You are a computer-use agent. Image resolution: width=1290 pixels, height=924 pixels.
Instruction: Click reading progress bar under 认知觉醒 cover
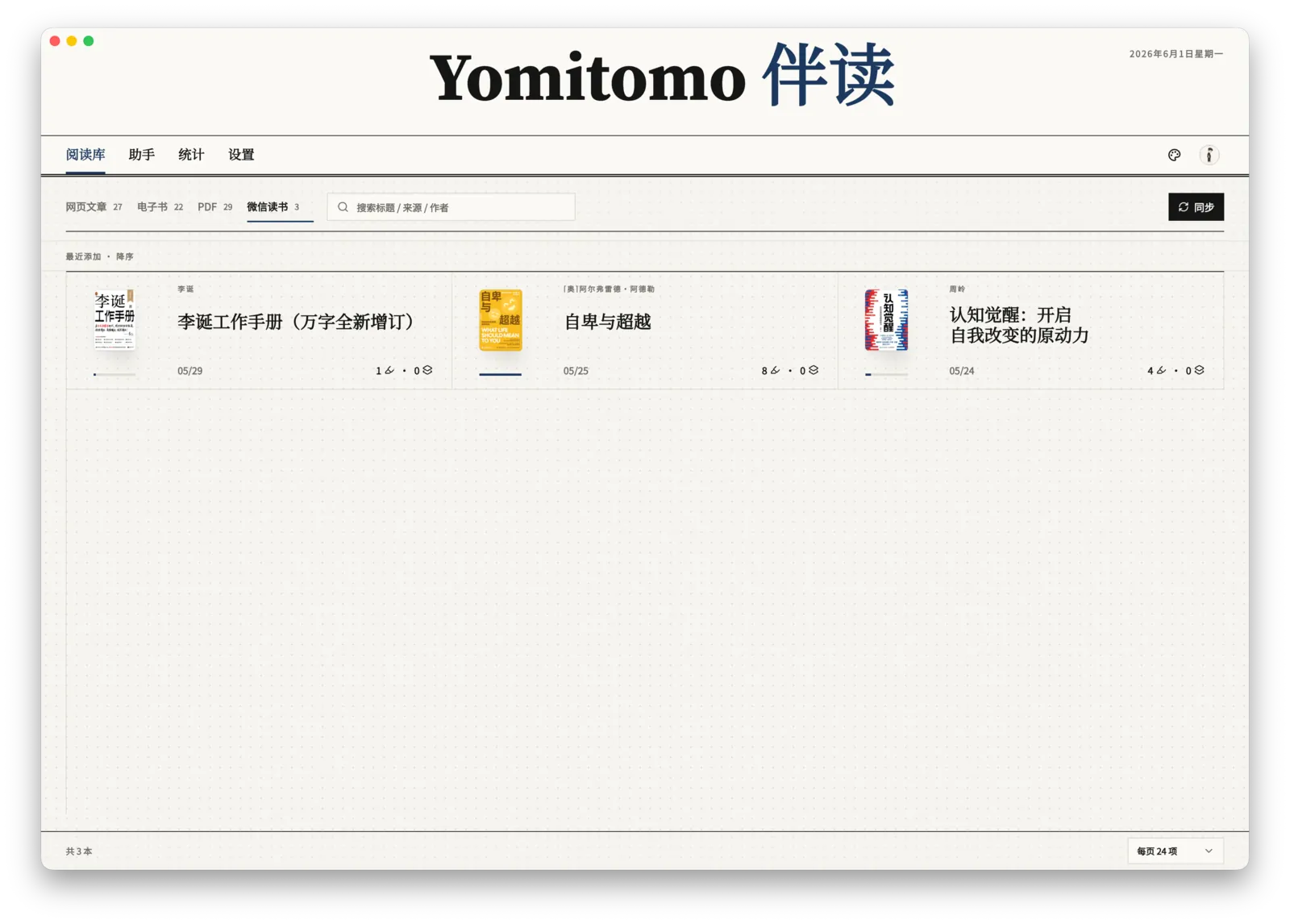coord(886,374)
